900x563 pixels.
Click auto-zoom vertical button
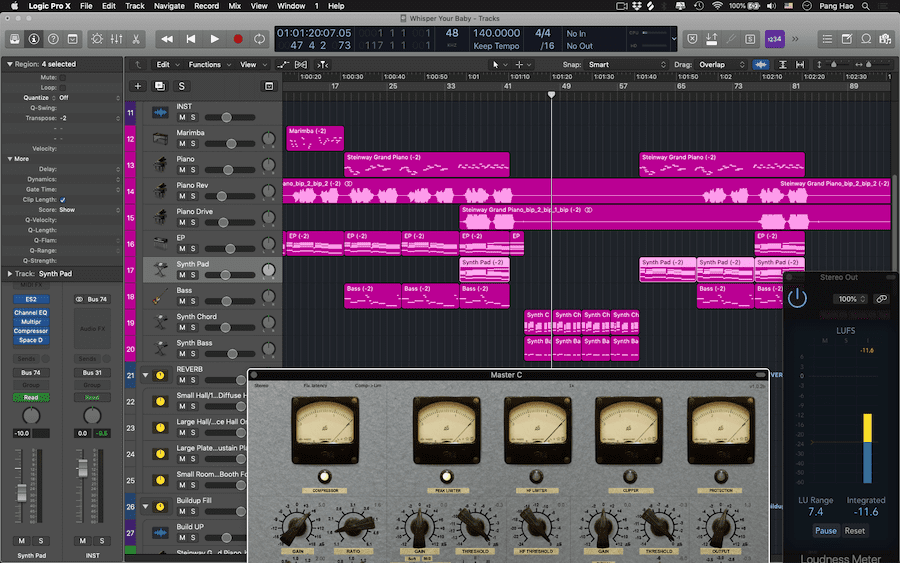click(x=782, y=65)
